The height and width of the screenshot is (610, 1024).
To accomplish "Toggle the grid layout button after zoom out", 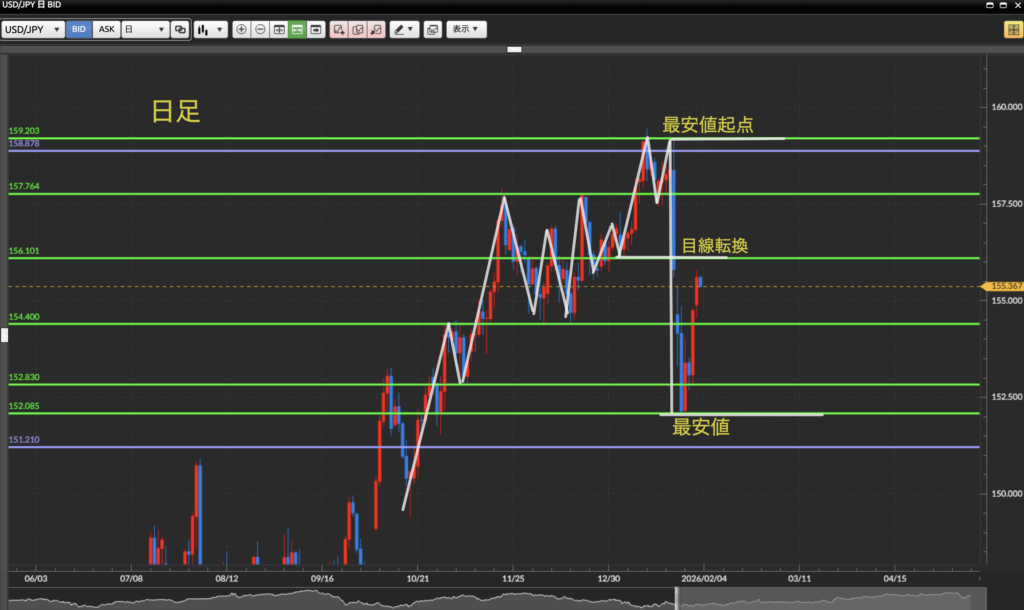I will [x=279, y=30].
